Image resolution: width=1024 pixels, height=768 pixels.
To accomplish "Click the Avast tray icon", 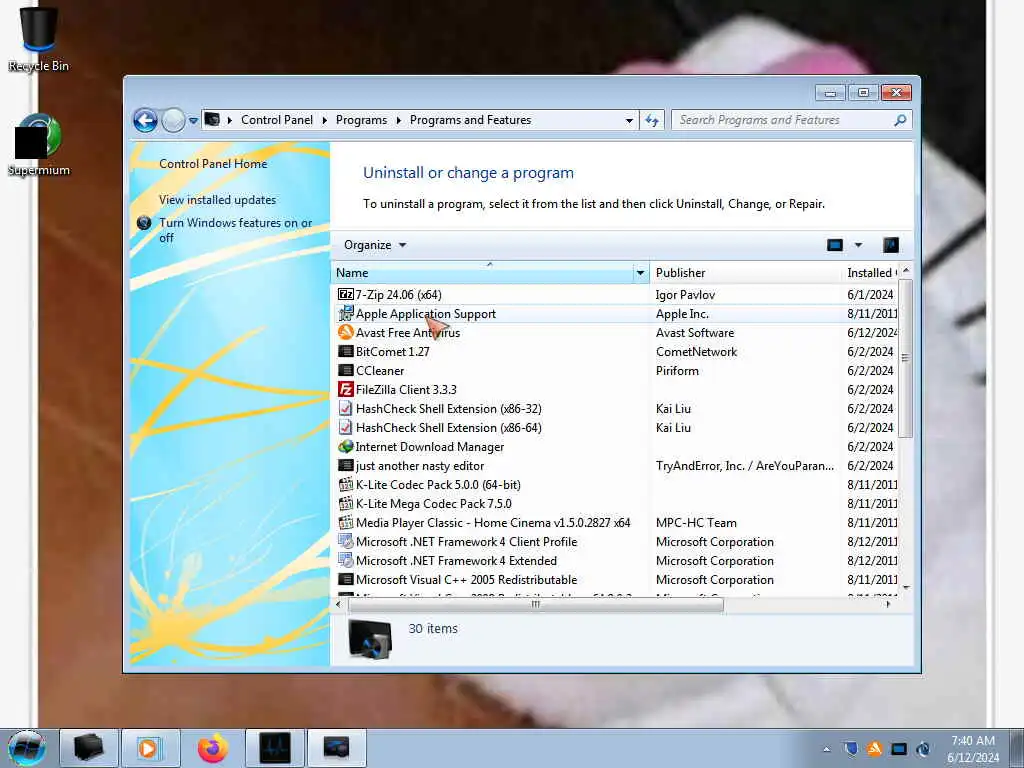I will pos(874,749).
